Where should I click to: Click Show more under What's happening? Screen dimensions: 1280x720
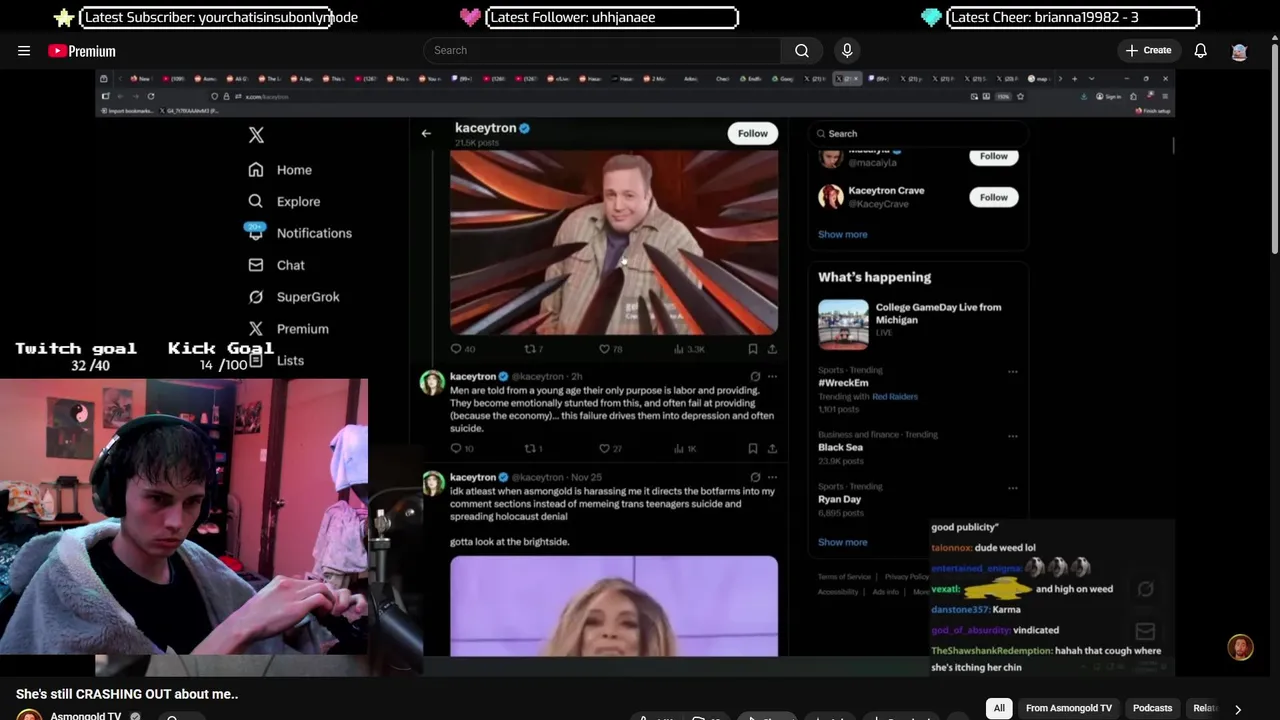point(843,542)
